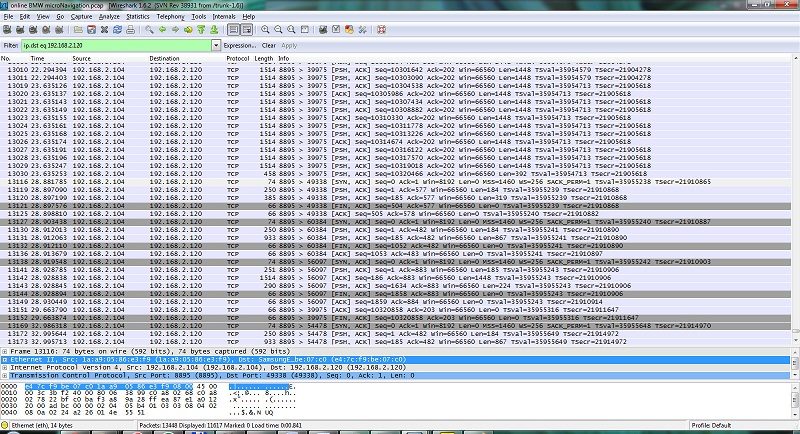Click the green display filter field
This screenshot has height=434, width=800.
(116, 45)
